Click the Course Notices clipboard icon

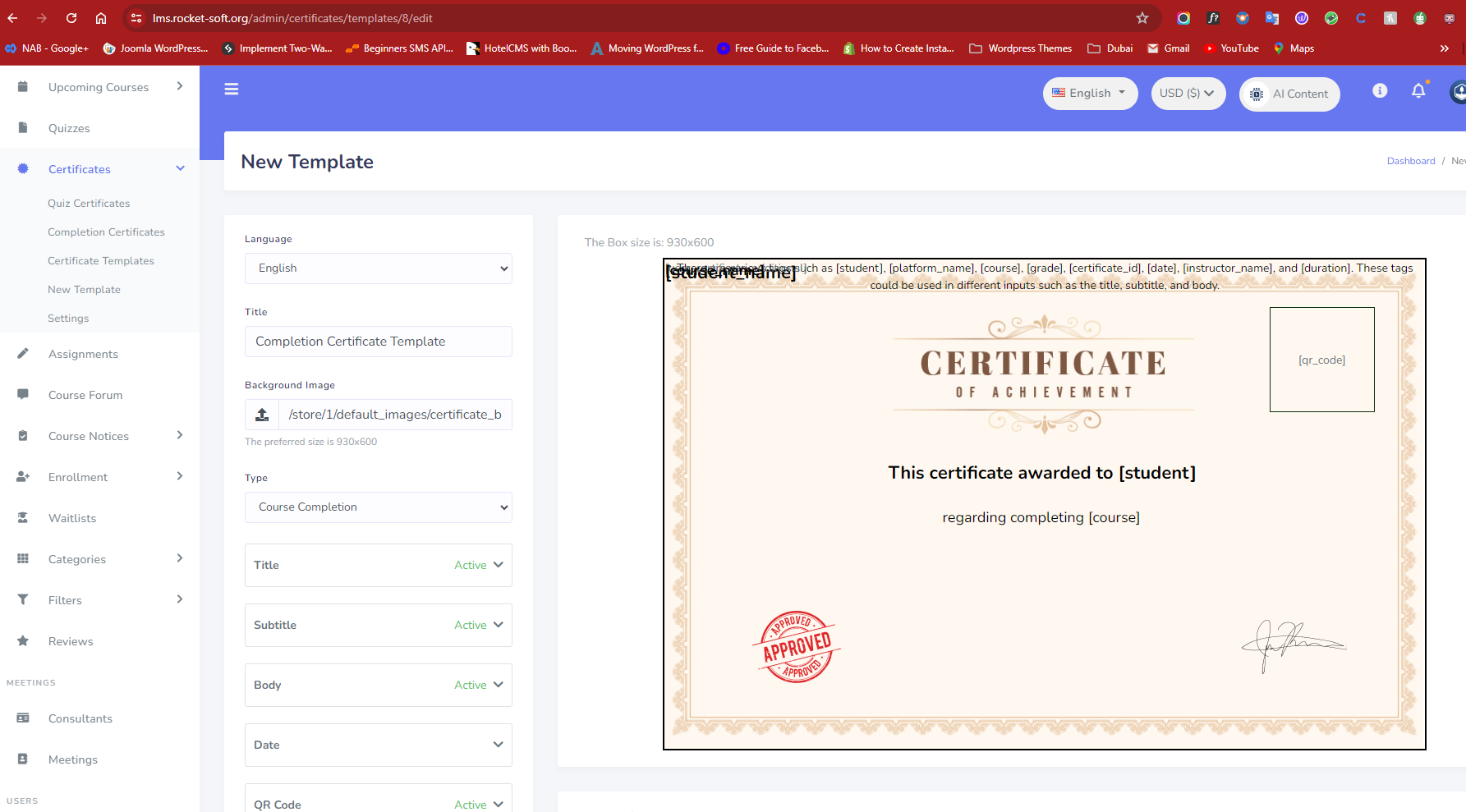(x=23, y=435)
